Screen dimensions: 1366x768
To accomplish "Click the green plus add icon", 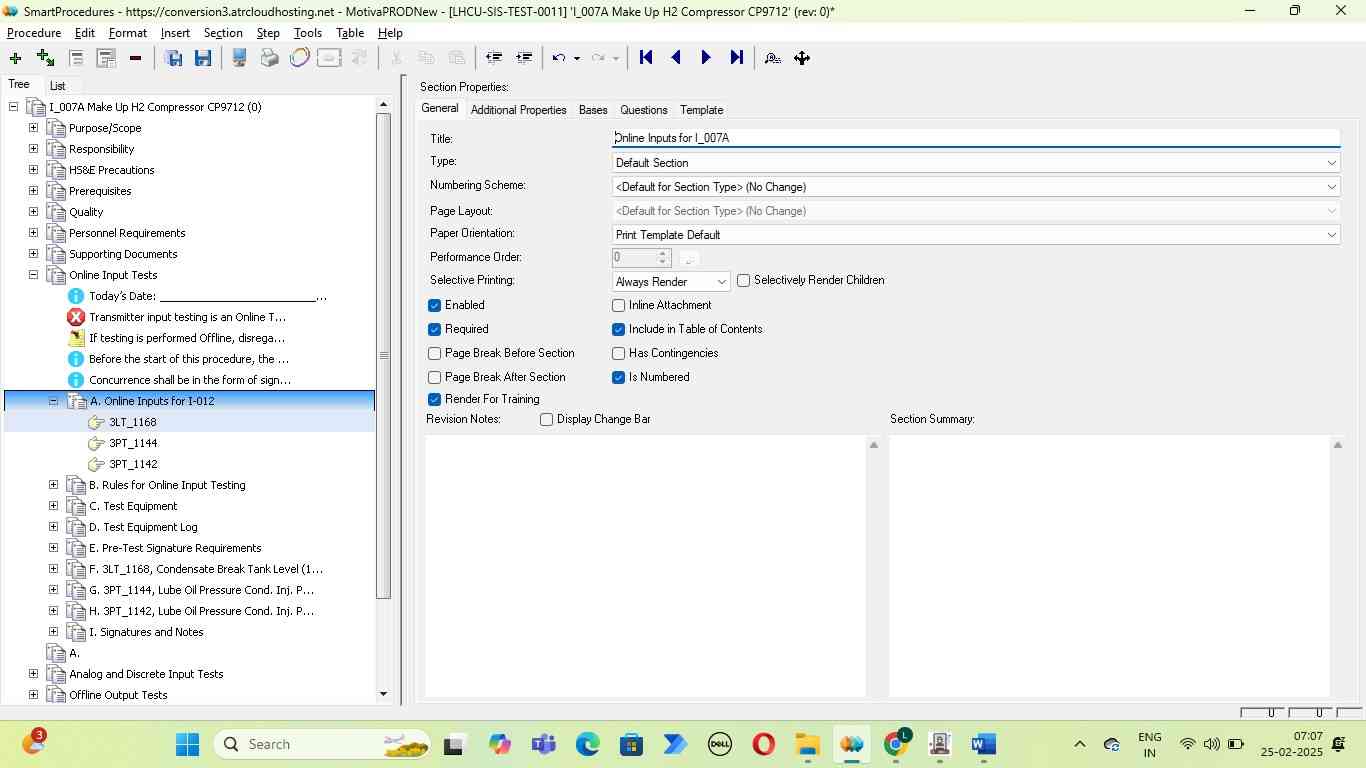I will [x=15, y=58].
